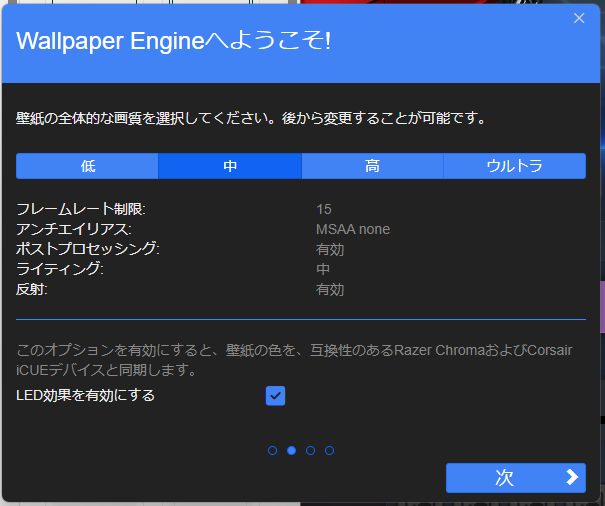This screenshot has height=506, width=605.
Task: Click the ポストプロセッシング label
Action: [88, 249]
